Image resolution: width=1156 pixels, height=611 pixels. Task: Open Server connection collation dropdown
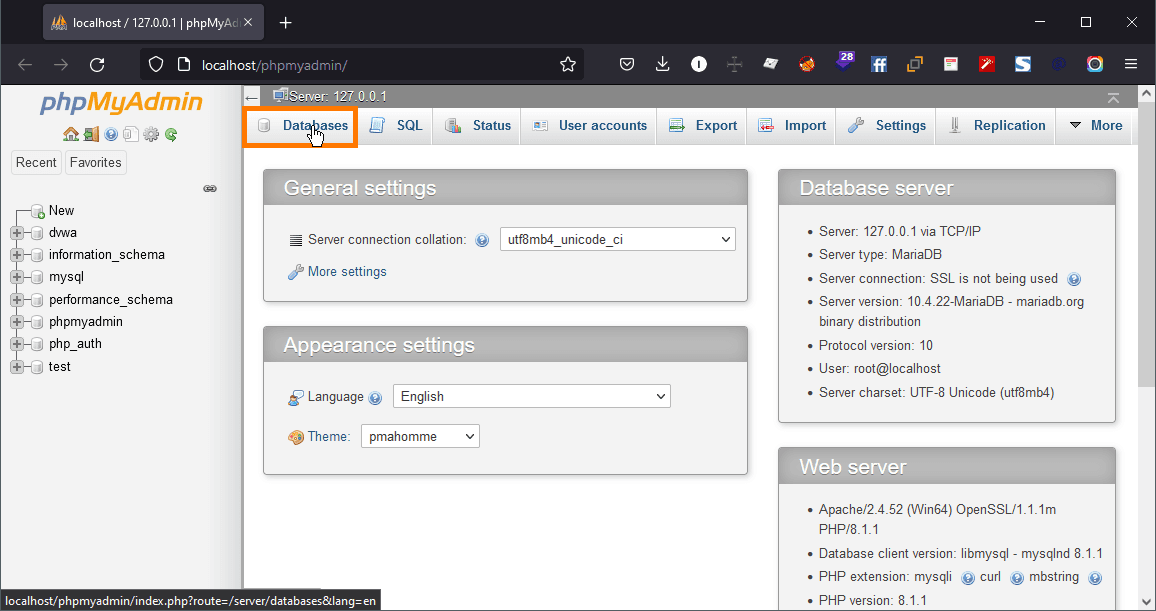pyautogui.click(x=618, y=240)
